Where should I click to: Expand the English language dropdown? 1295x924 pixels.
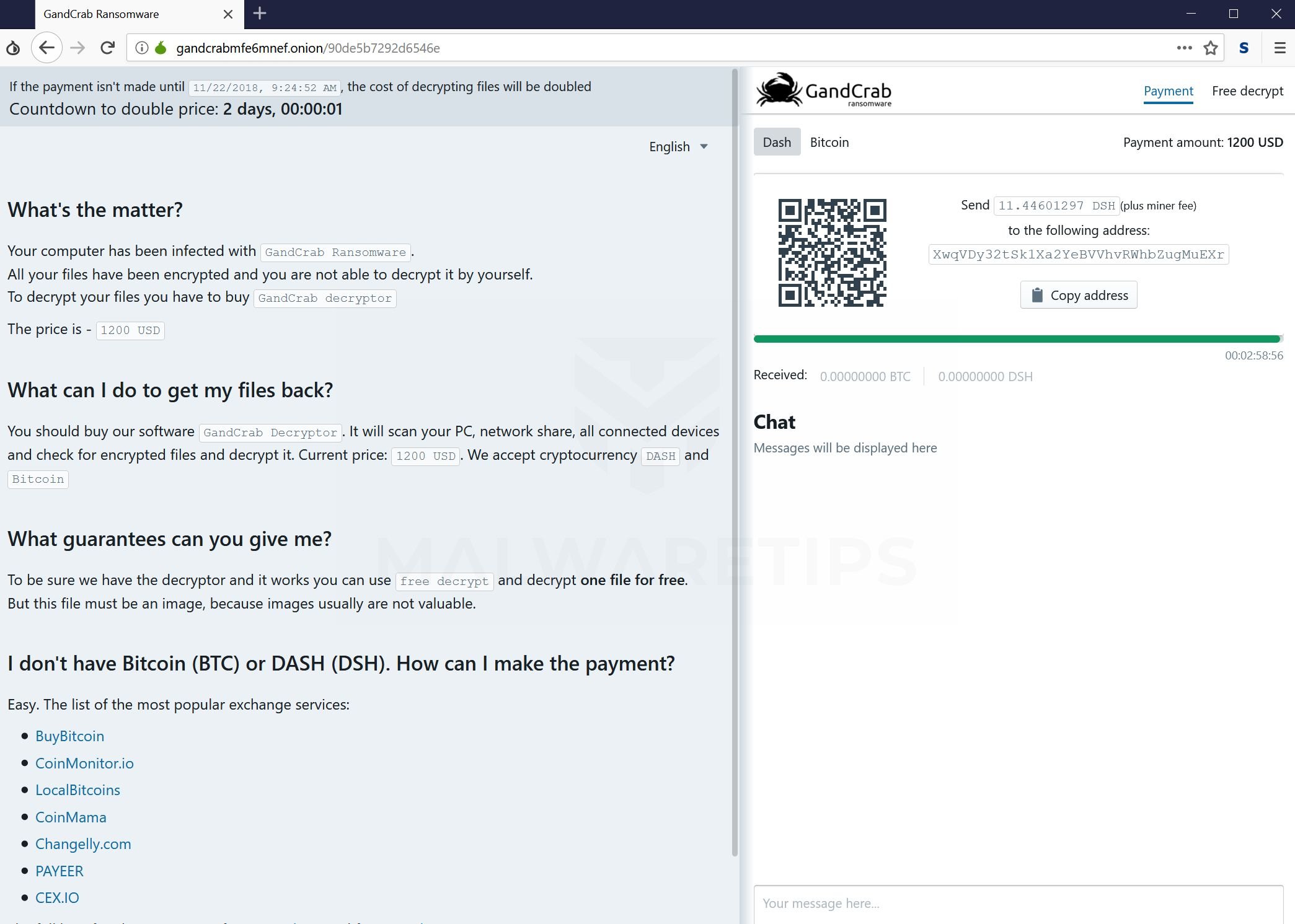coord(678,147)
